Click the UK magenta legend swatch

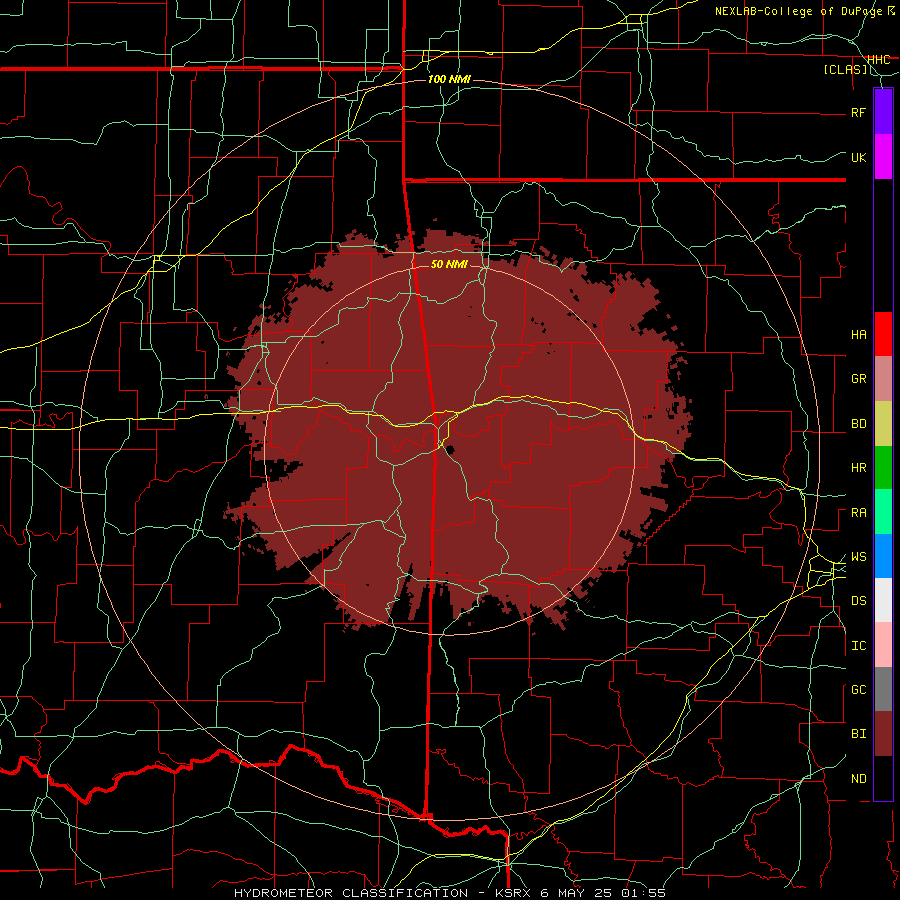pos(883,157)
